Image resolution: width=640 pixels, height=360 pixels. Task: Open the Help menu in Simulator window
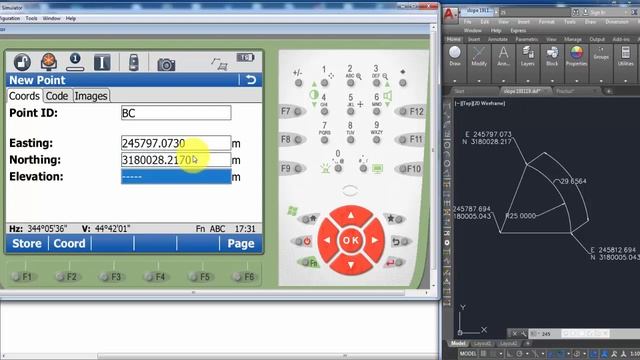[71, 18]
